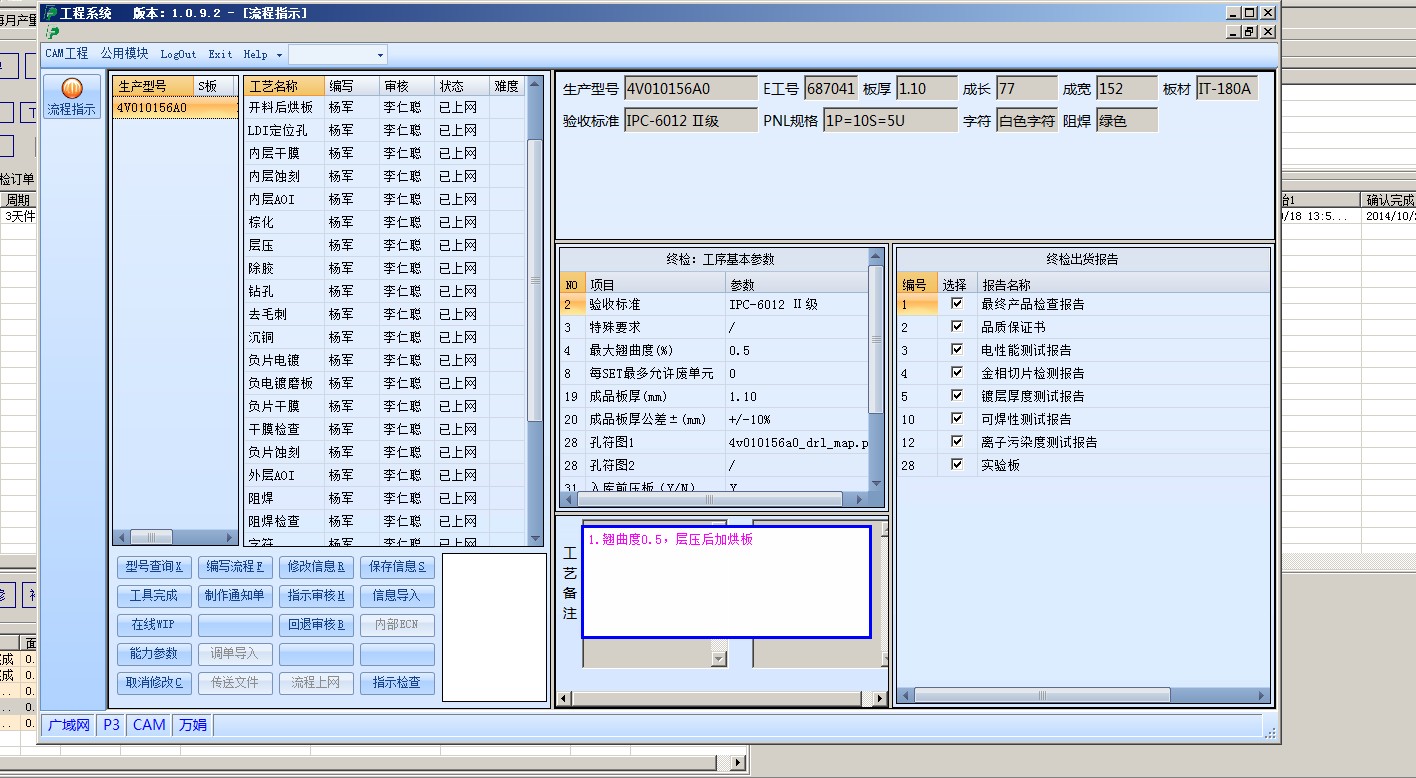This screenshot has height=778, width=1416.
Task: Click the 难度 column header
Action: (x=507, y=86)
